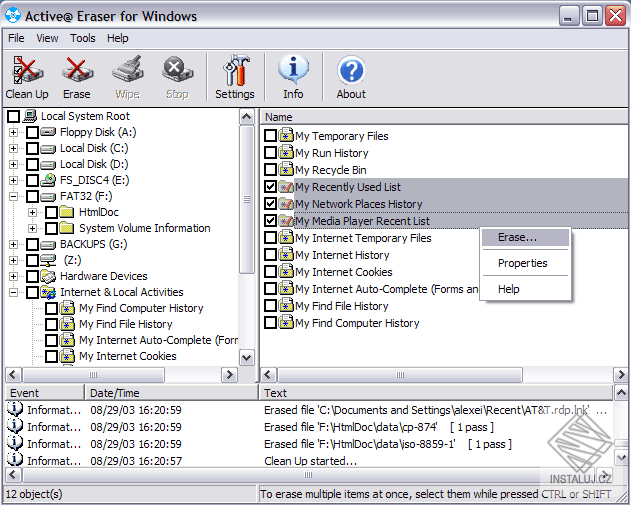631x506 pixels.
Task: Select the network drive (Z:) icon
Action: (x=48, y=260)
